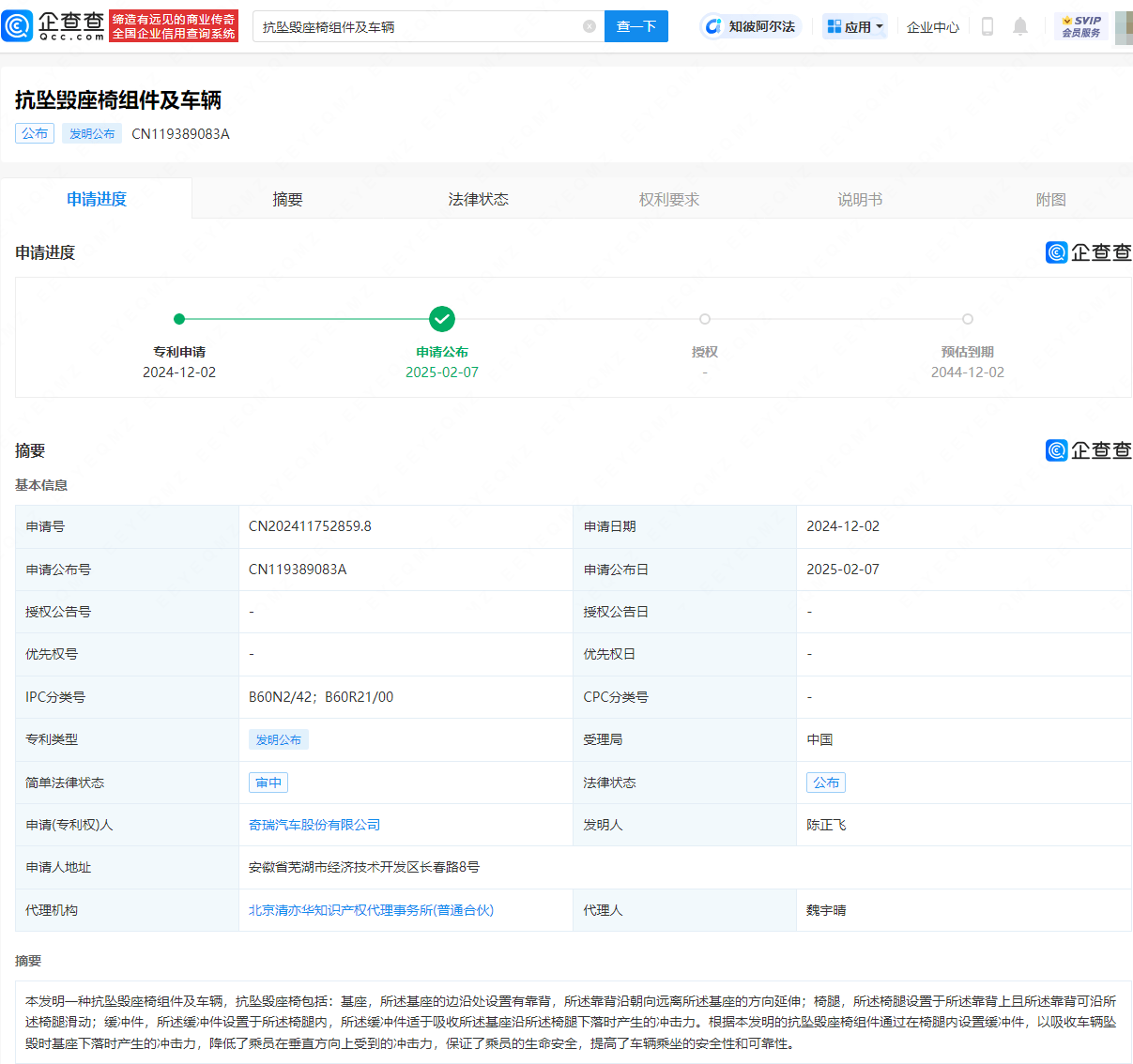Click the user avatar thumbnail in the header
The height and width of the screenshot is (1064, 1133).
[x=1124, y=27]
